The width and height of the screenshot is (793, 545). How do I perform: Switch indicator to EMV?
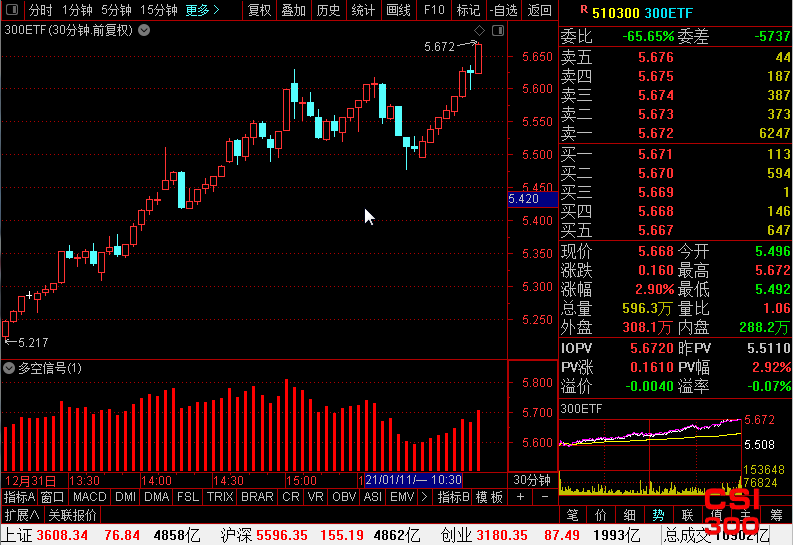[x=402, y=497]
